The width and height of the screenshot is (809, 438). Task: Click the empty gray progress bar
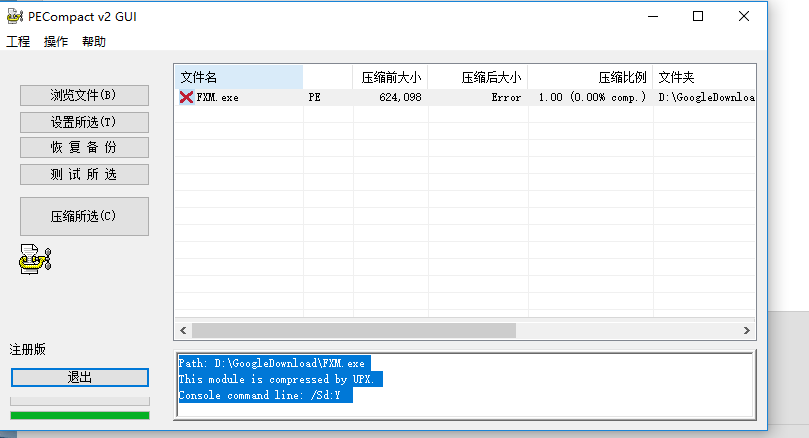[x=80, y=401]
